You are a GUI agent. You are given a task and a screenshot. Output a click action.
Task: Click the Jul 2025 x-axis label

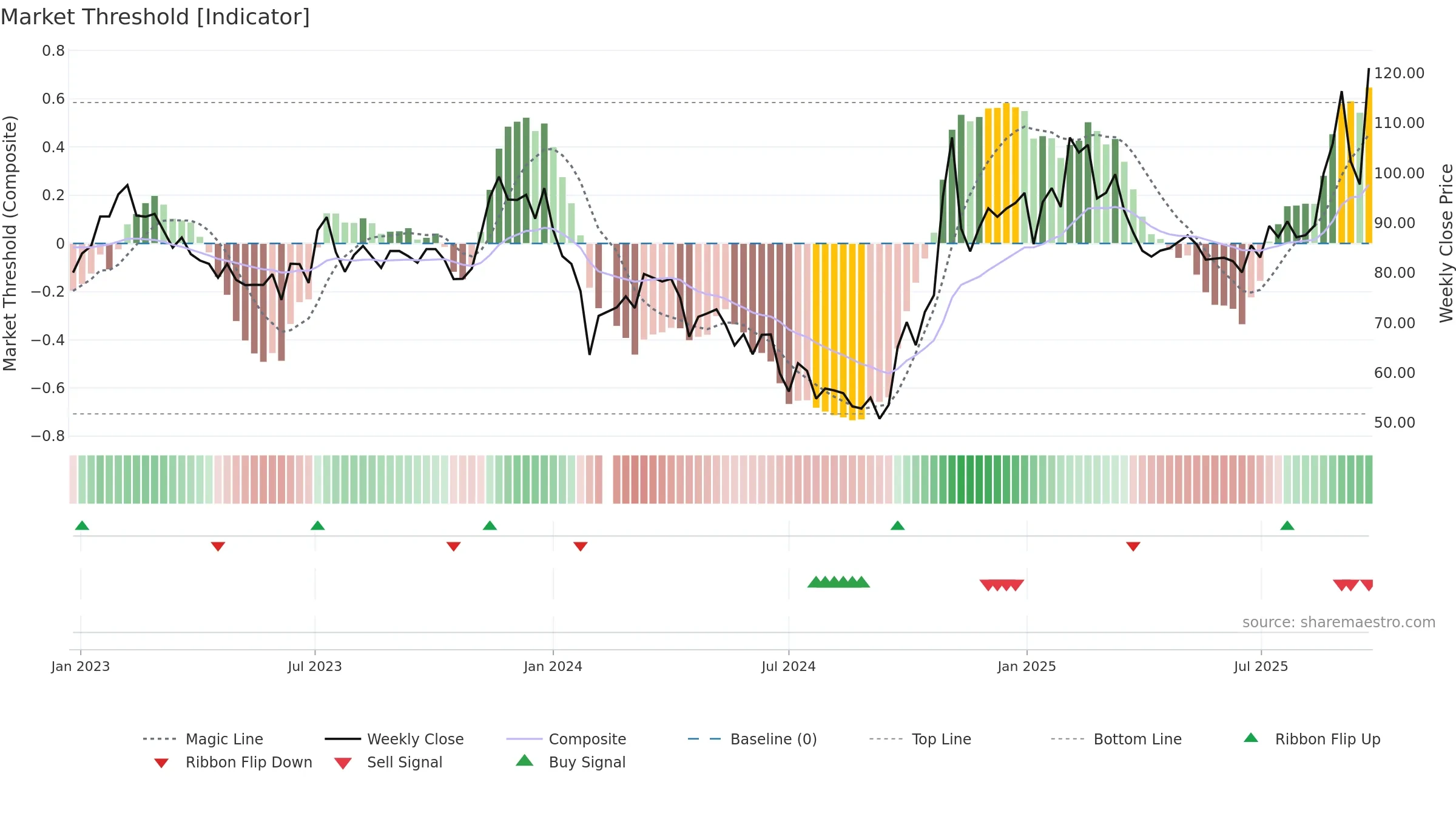pyautogui.click(x=1261, y=666)
